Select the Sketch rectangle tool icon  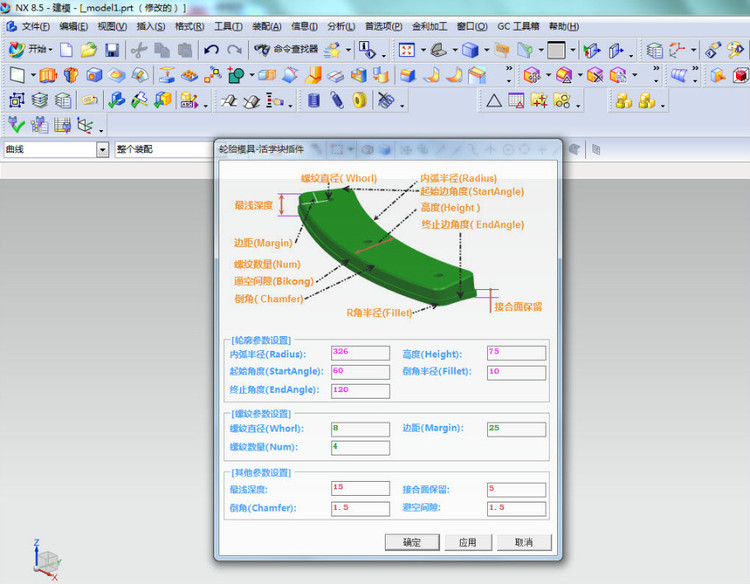[x=17, y=75]
